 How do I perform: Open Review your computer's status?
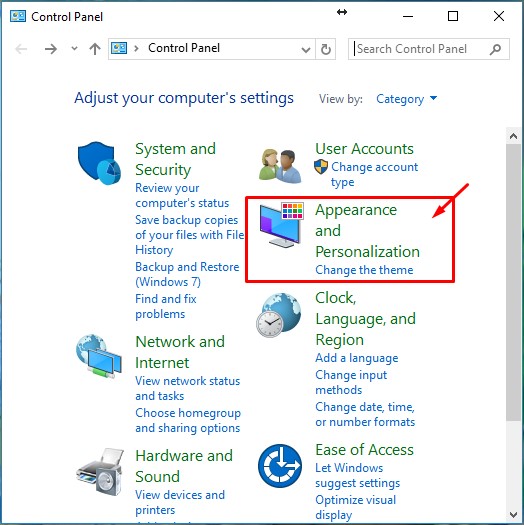click(182, 196)
